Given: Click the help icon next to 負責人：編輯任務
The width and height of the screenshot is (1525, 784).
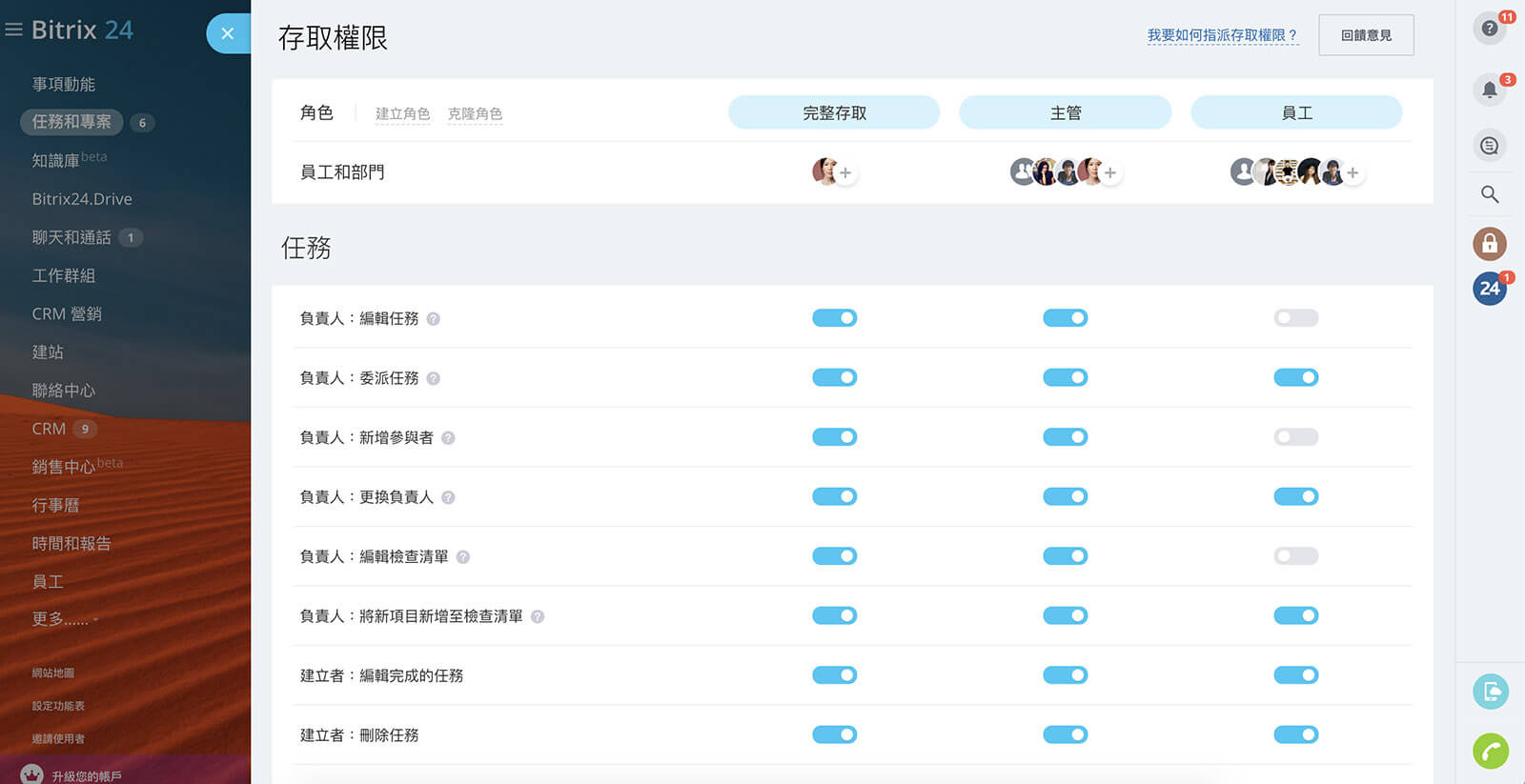Looking at the screenshot, I should (x=434, y=319).
